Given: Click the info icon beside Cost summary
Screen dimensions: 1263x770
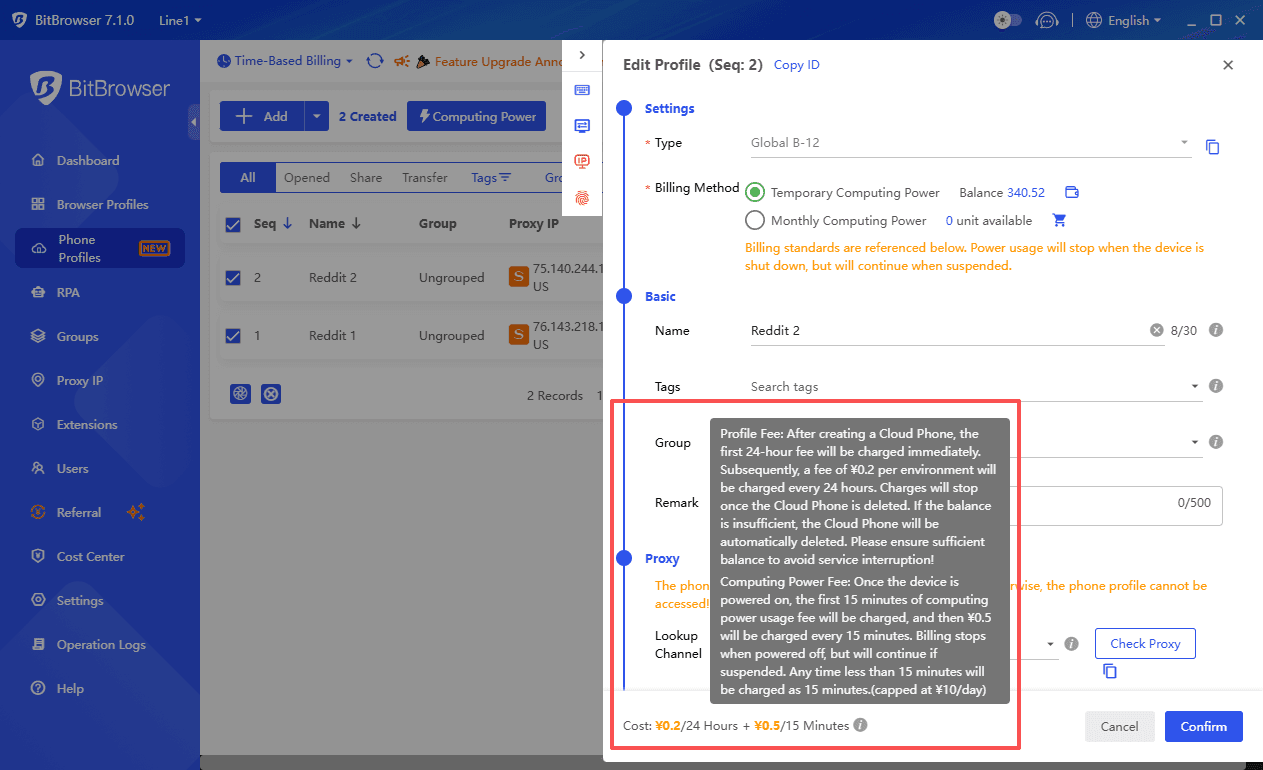Looking at the screenshot, I should tap(860, 725).
